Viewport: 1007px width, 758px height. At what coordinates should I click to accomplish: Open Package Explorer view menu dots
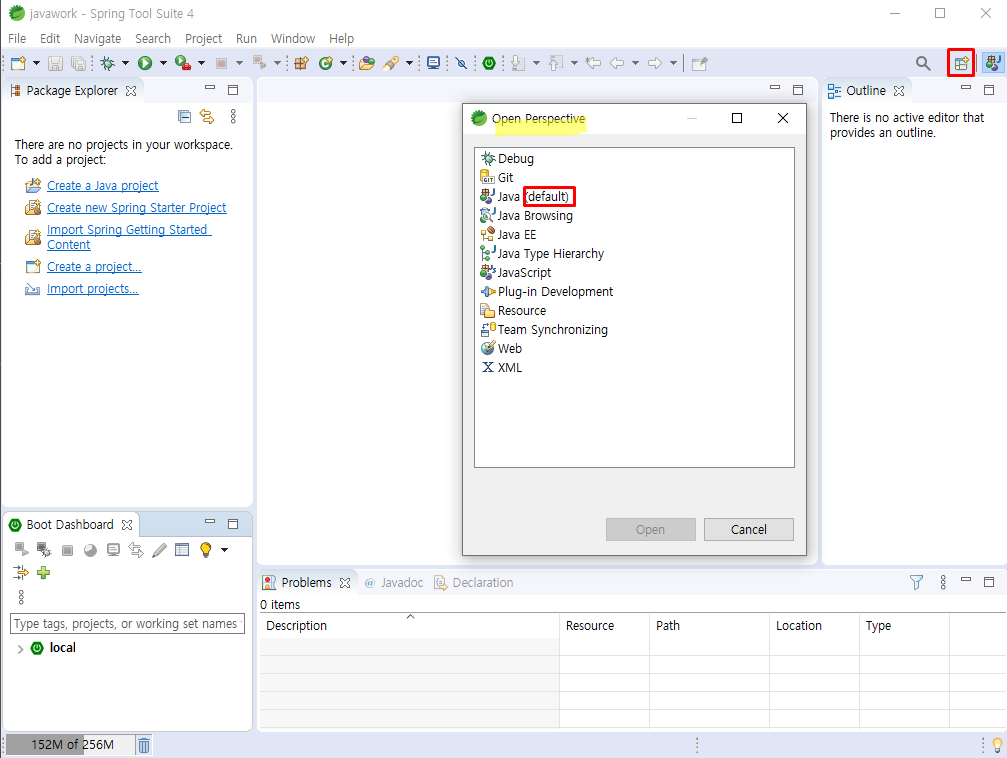point(233,116)
